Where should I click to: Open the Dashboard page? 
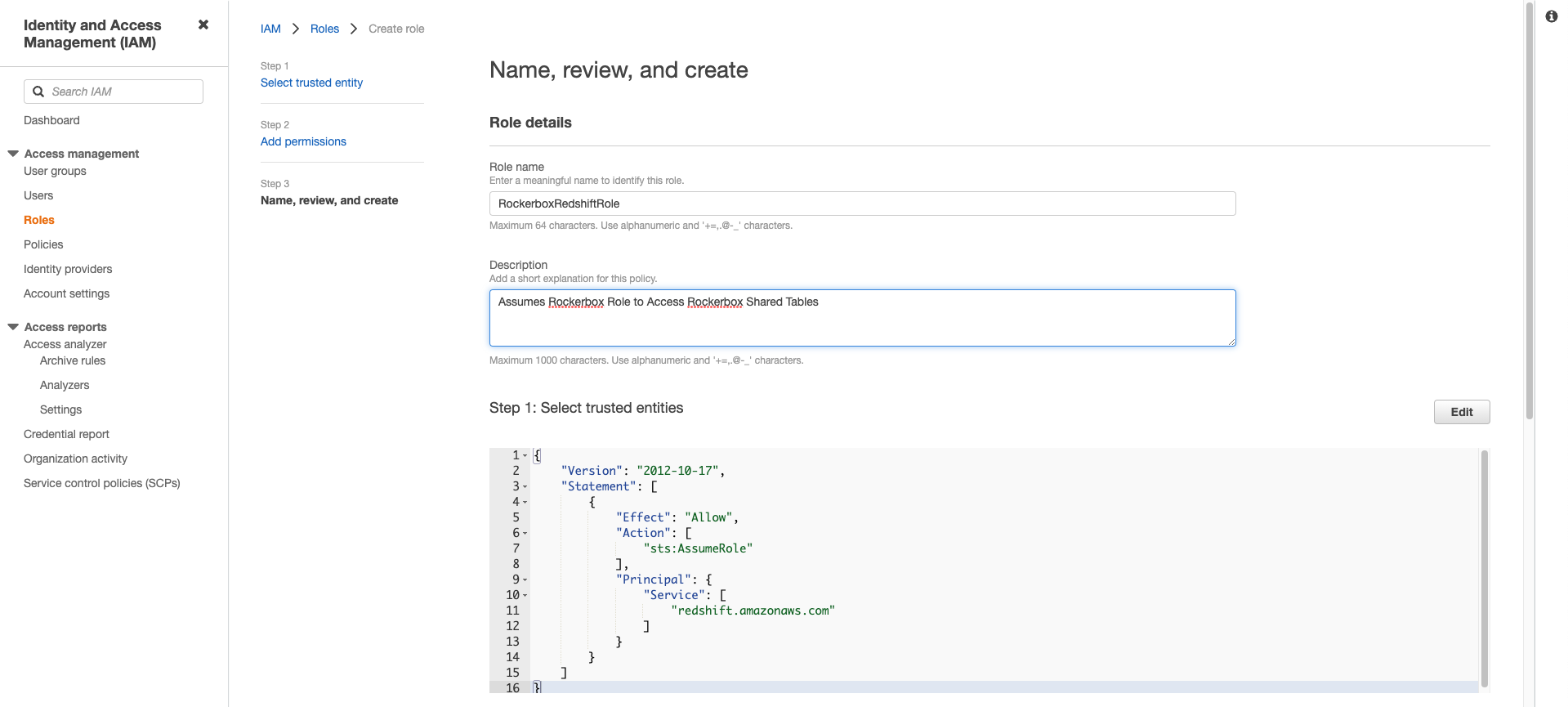pos(51,120)
